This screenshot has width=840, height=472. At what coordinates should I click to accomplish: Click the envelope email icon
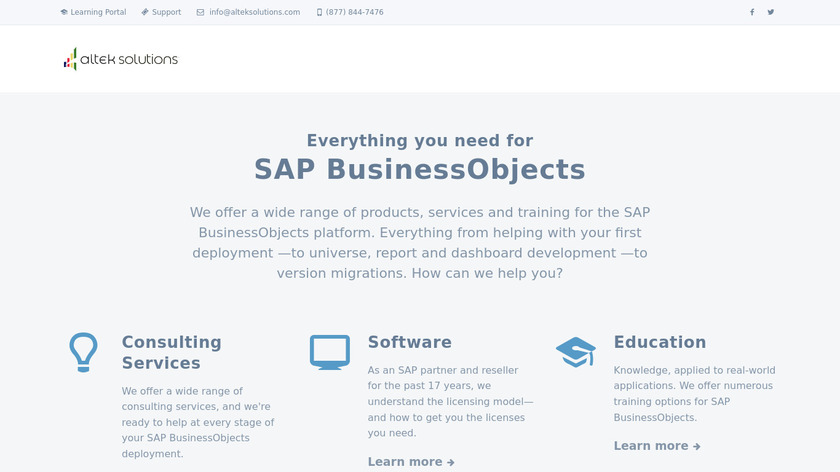click(x=200, y=12)
